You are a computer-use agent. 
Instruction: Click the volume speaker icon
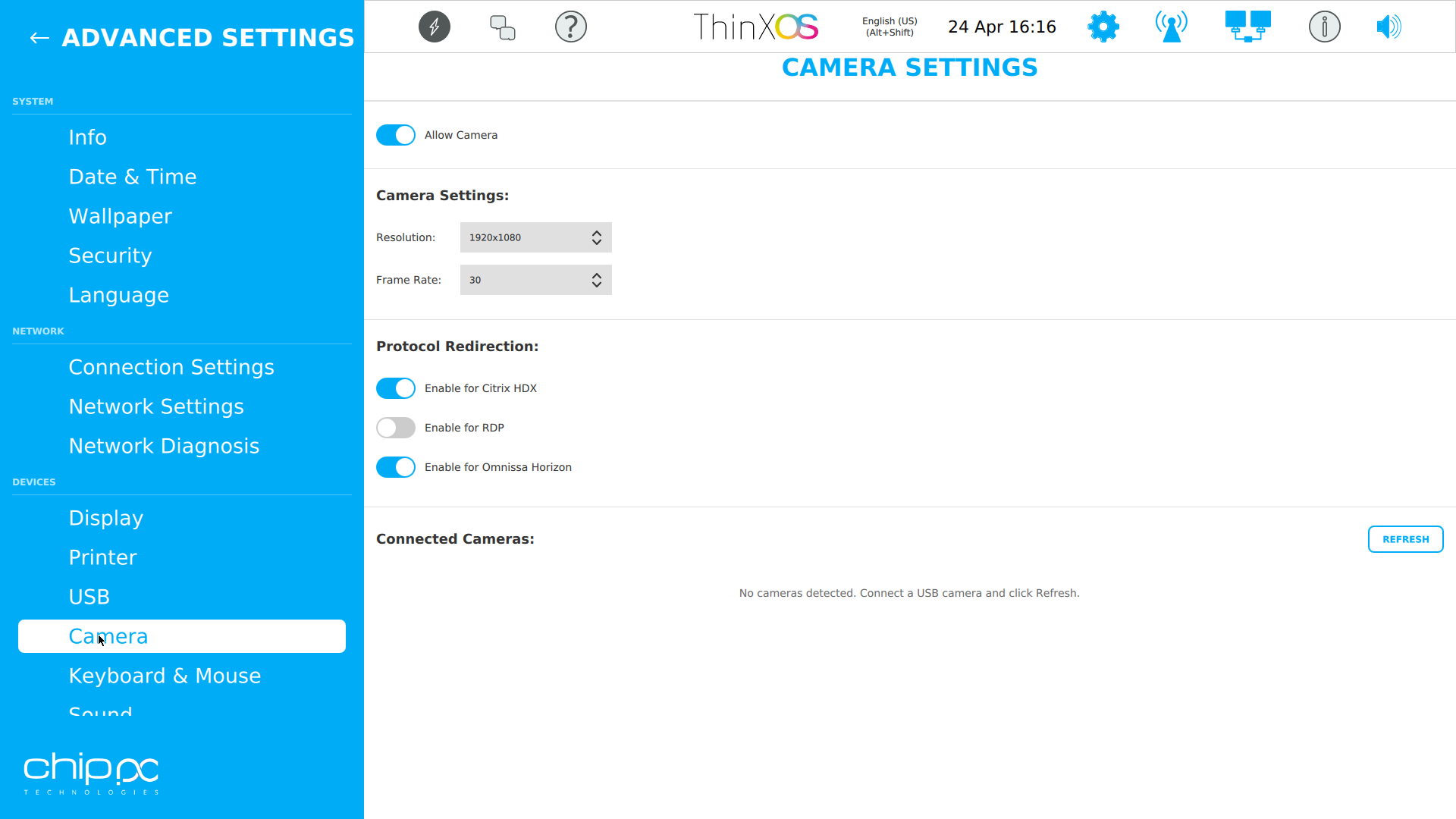coord(1389,27)
